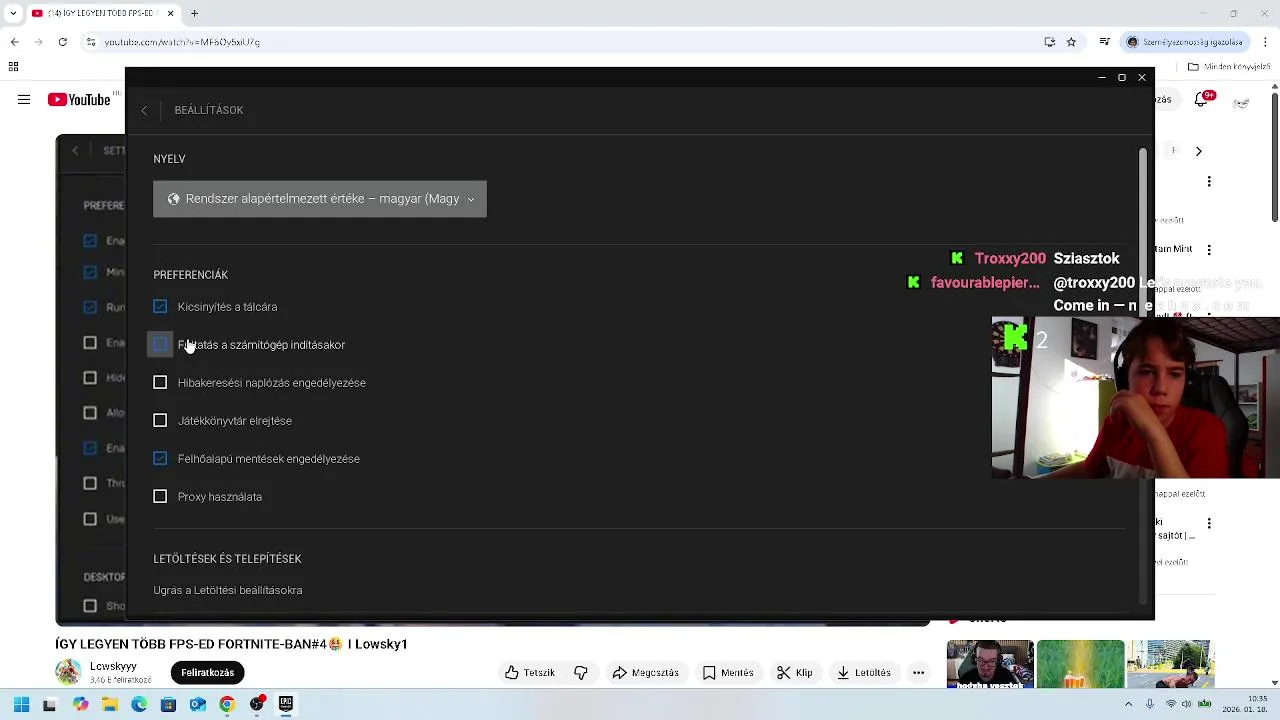The image size is (1280, 720).
Task: Open the YouTube account avatar menu
Action: [x=1241, y=102]
